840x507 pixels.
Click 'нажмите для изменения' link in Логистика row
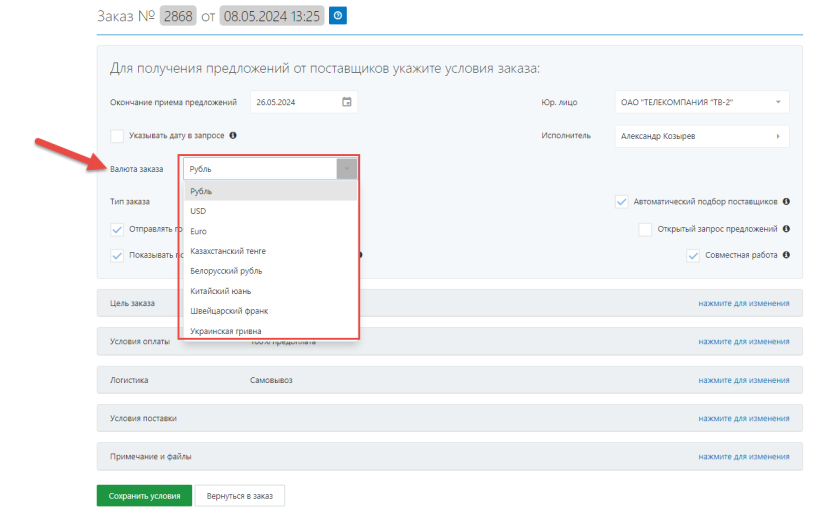tap(743, 380)
